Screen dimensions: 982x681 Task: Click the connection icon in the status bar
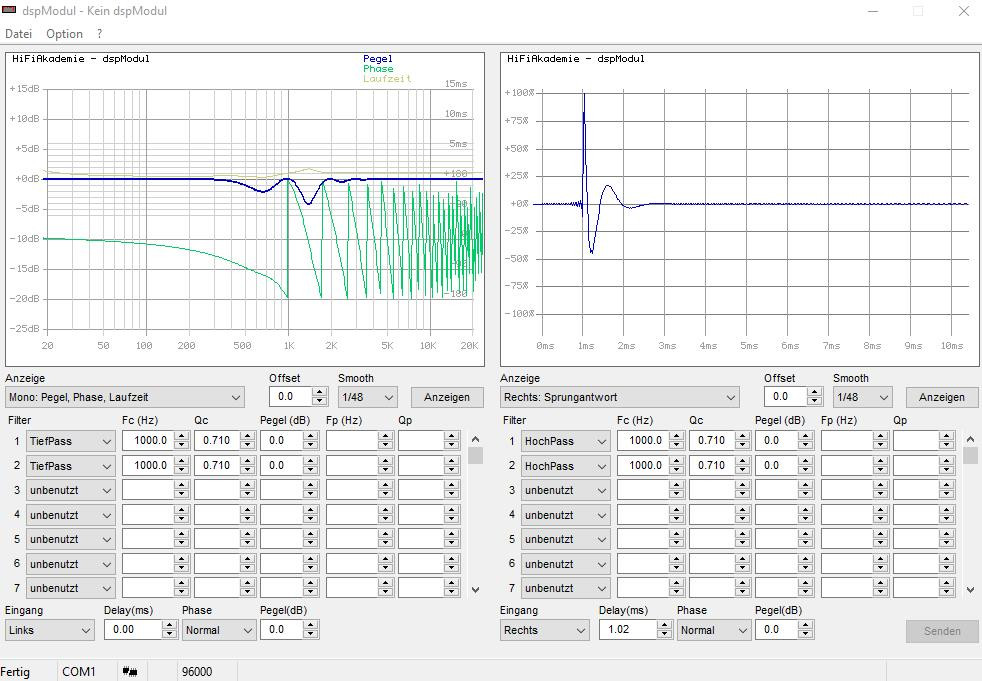[x=130, y=671]
